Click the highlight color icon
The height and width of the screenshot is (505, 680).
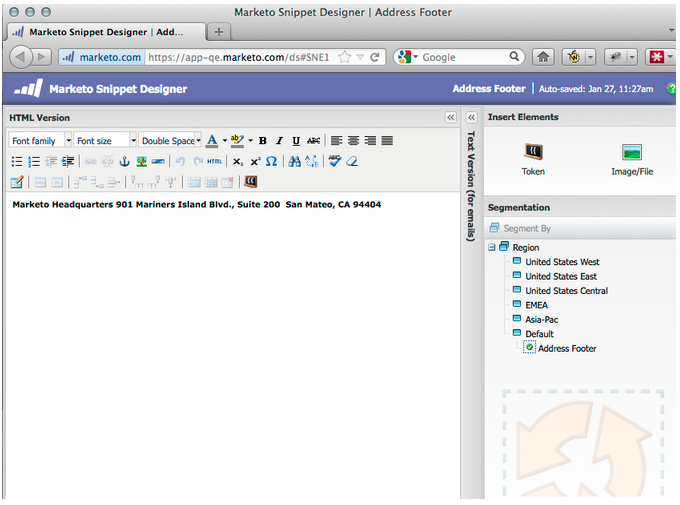click(237, 141)
